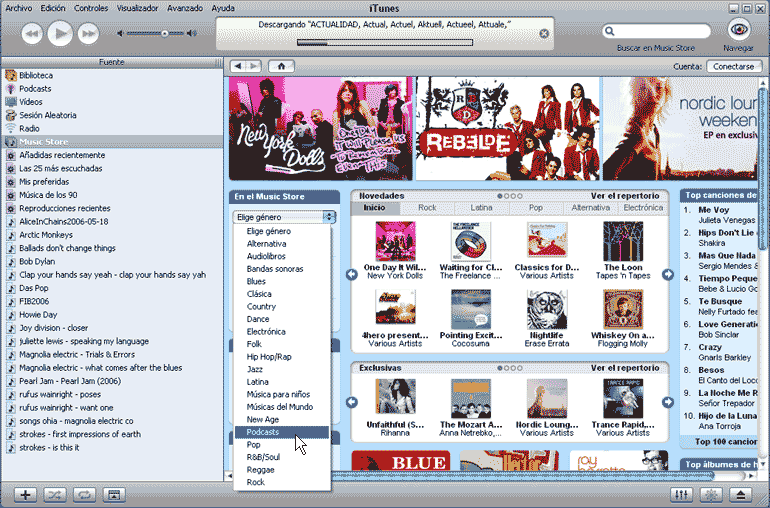Open the equalizer button
This screenshot has width=770, height=508.
682,495
